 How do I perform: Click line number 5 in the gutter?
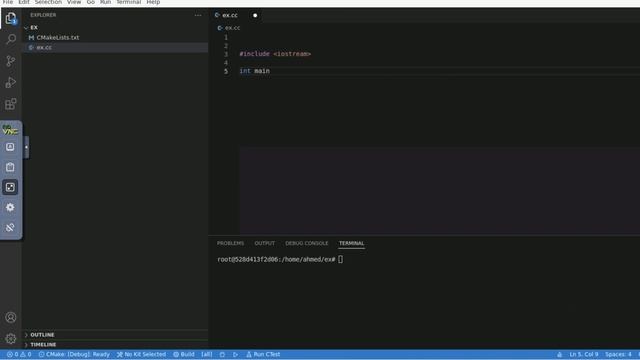[x=226, y=71]
